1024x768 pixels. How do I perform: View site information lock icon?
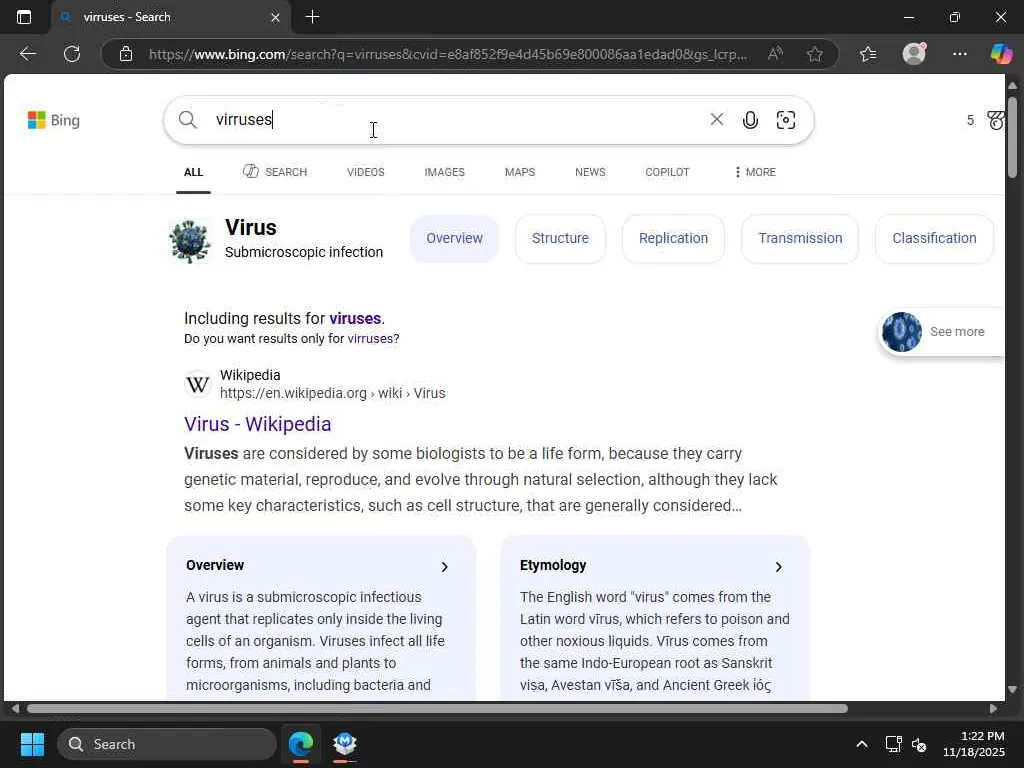(126, 54)
